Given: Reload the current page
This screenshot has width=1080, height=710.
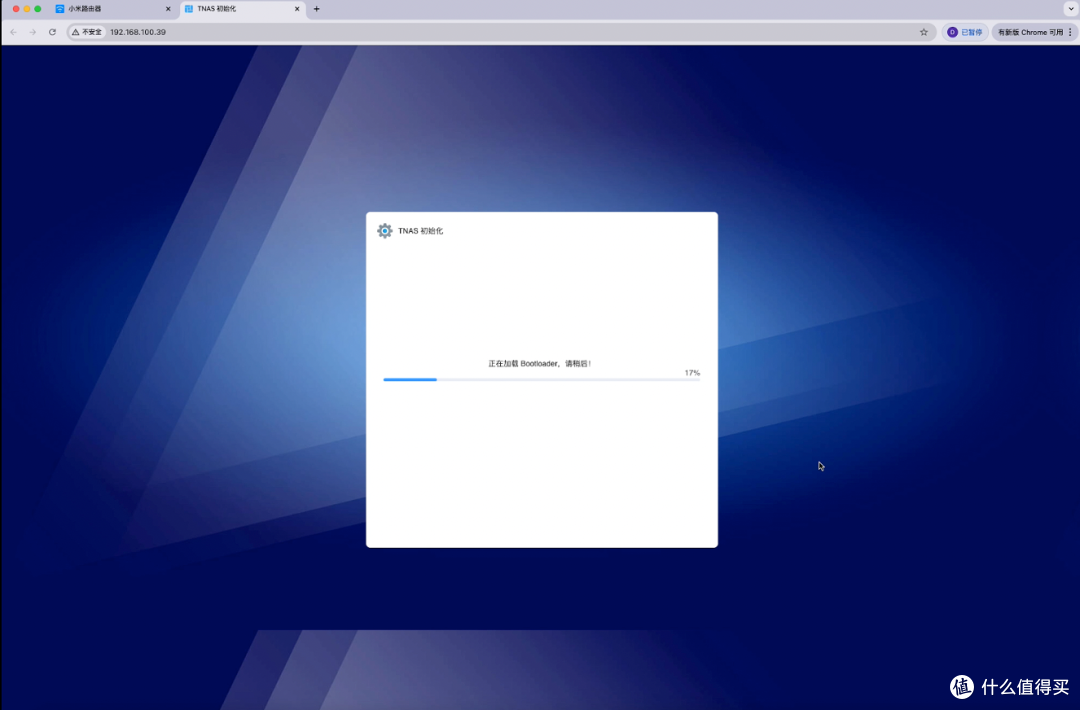Looking at the screenshot, I should pos(52,32).
